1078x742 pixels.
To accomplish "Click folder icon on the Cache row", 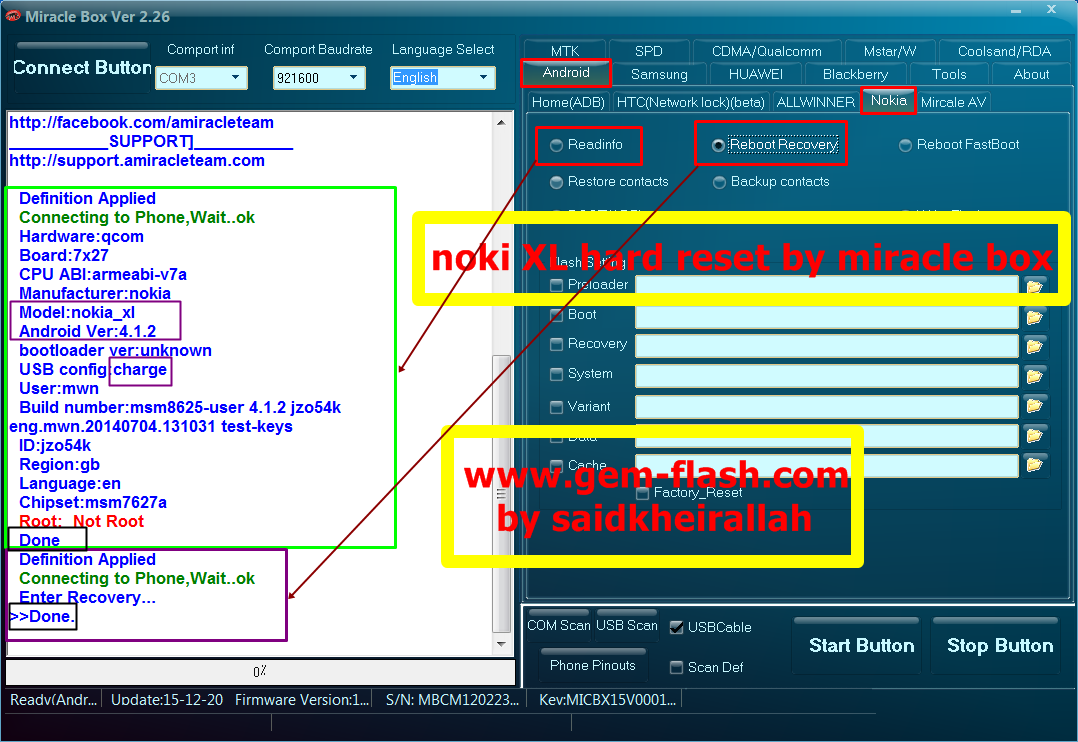I will 1035,465.
